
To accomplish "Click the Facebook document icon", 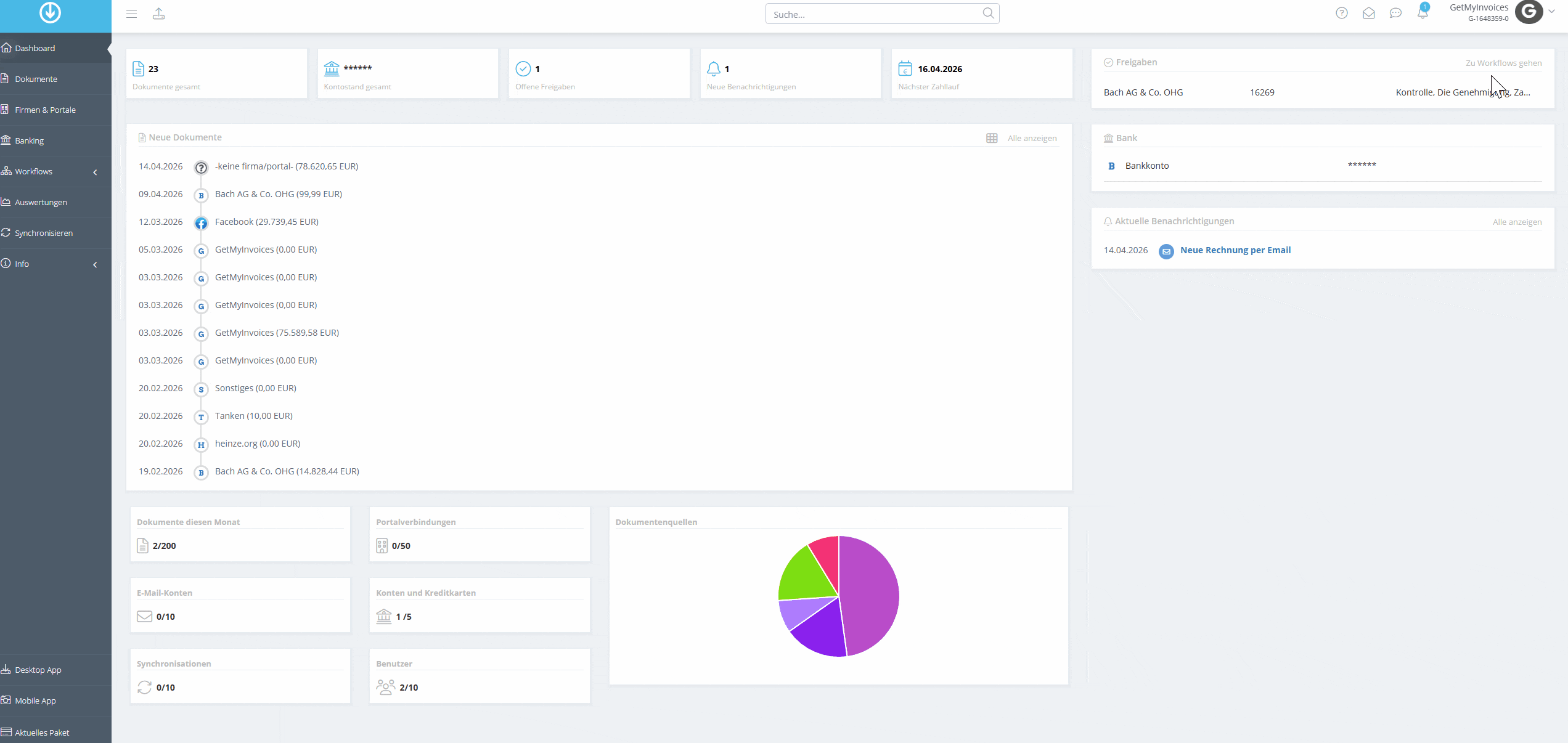I will 201,223.
